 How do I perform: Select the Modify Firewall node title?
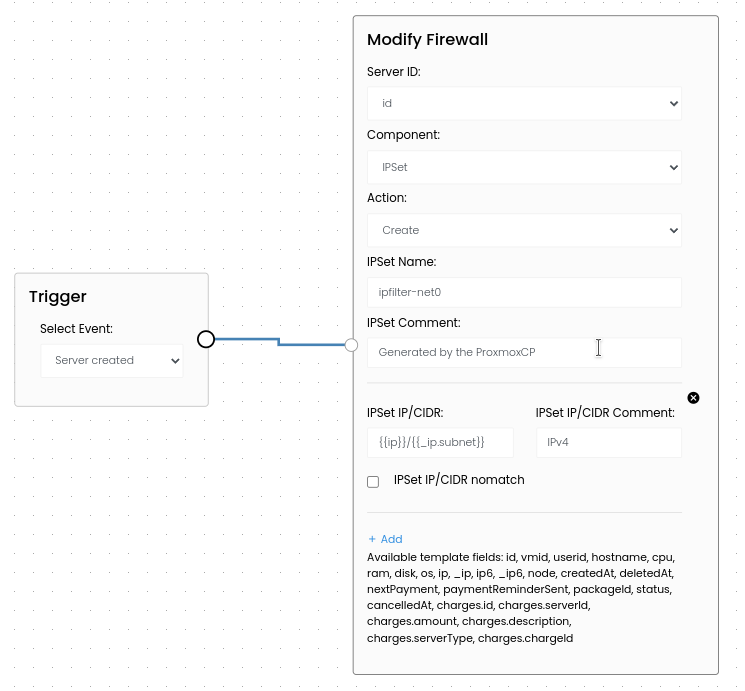[x=427, y=40]
